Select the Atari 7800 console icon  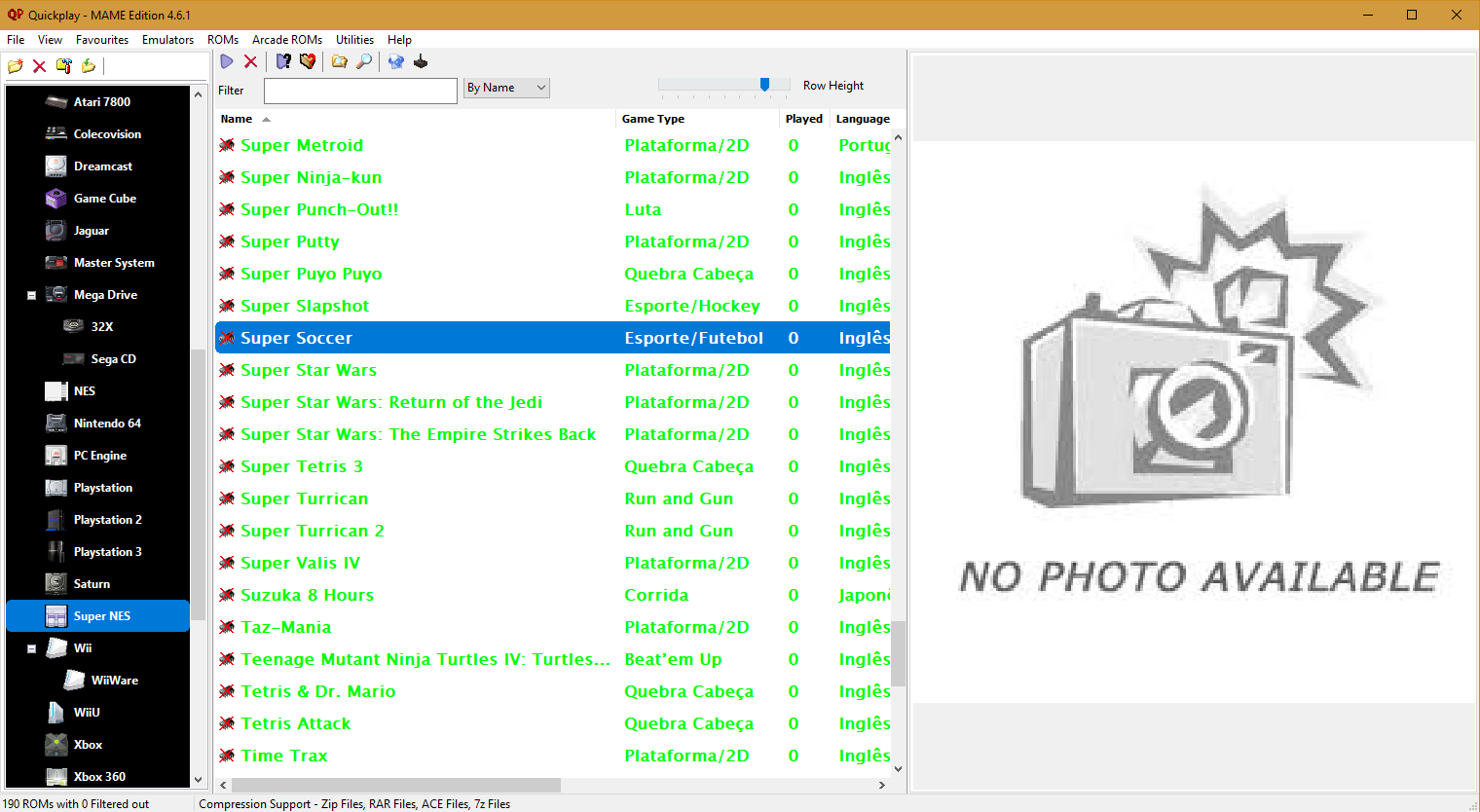click(x=56, y=101)
